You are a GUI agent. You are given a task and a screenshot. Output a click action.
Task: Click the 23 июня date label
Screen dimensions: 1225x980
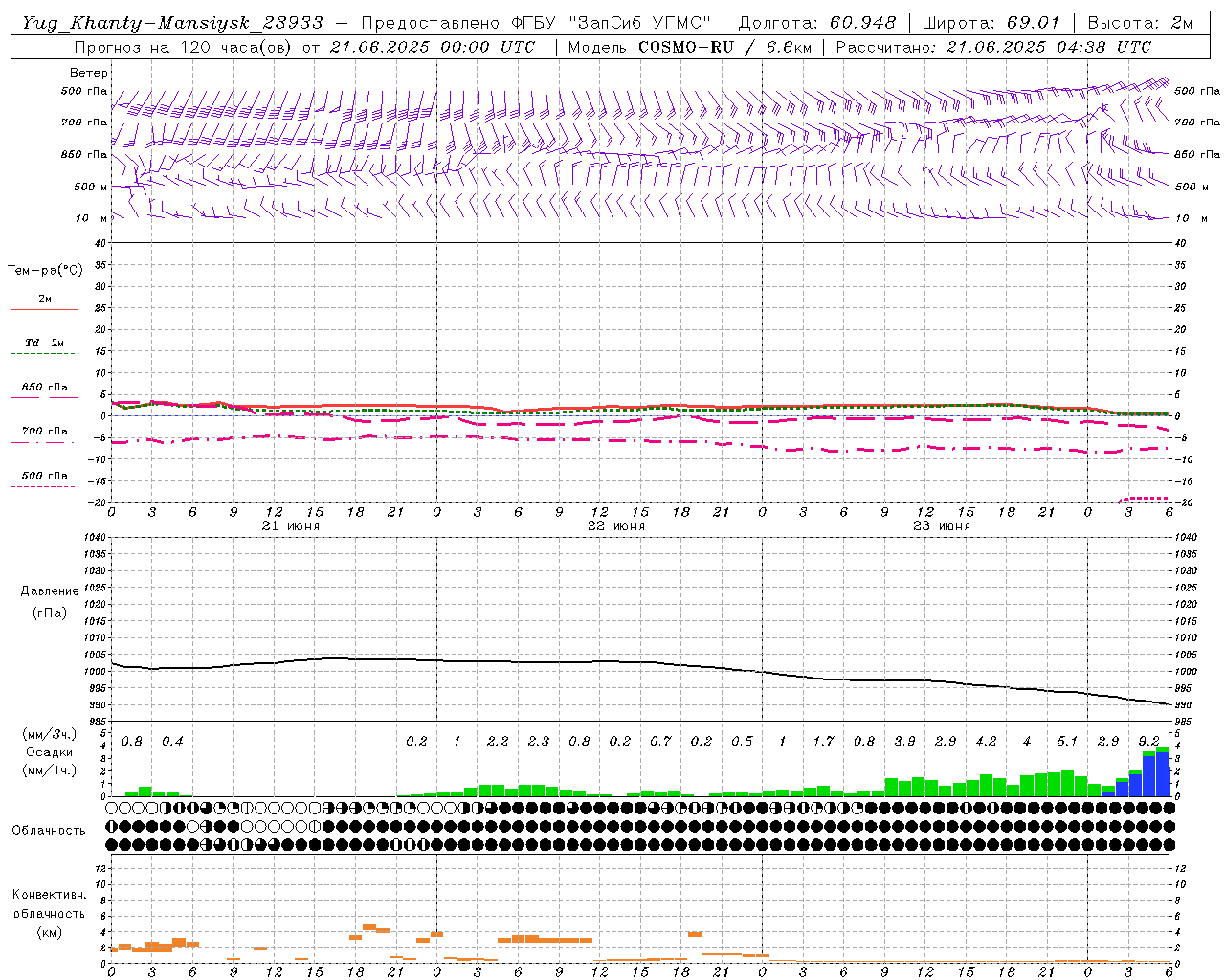[942, 526]
